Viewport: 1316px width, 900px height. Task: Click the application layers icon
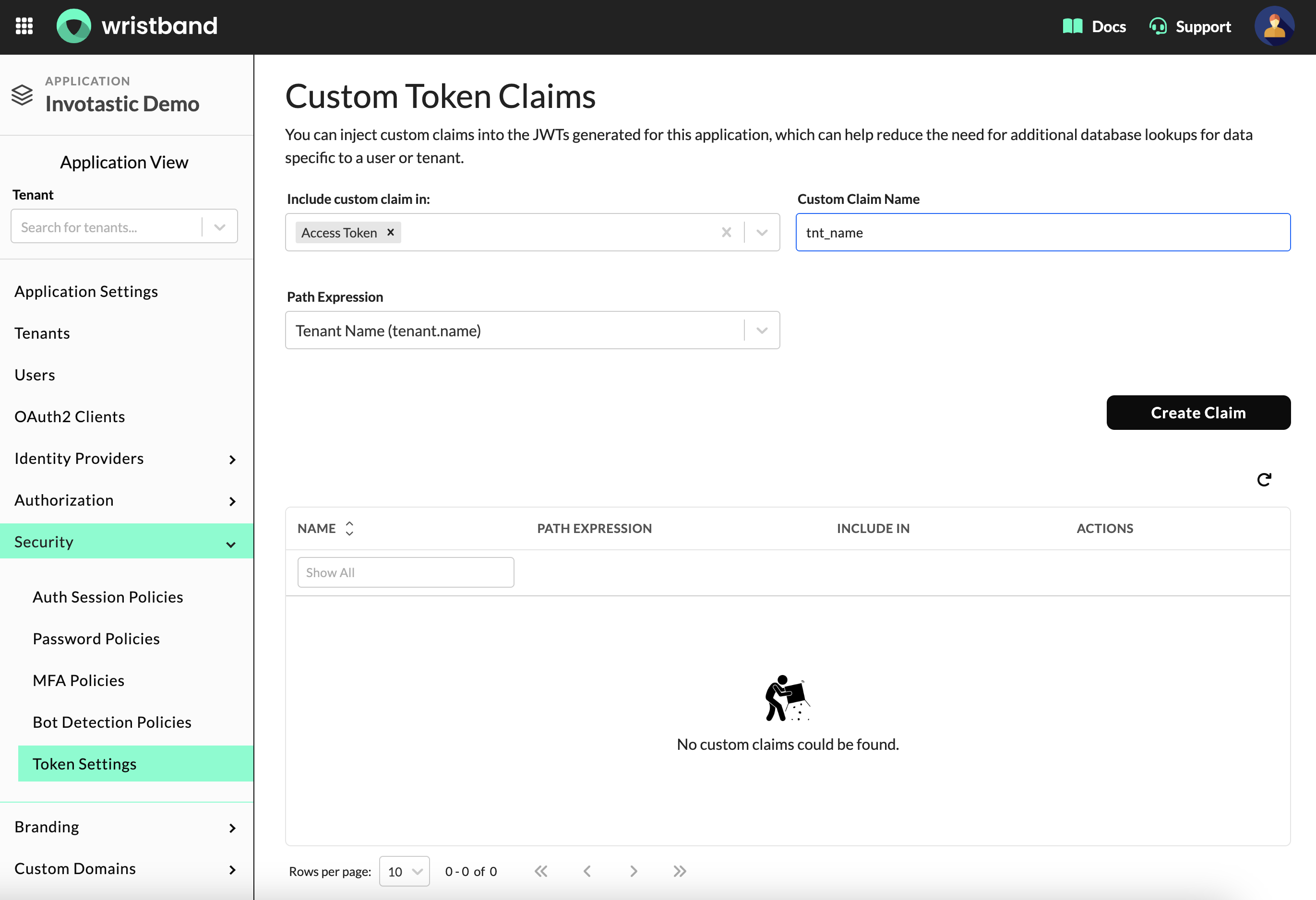tap(22, 95)
